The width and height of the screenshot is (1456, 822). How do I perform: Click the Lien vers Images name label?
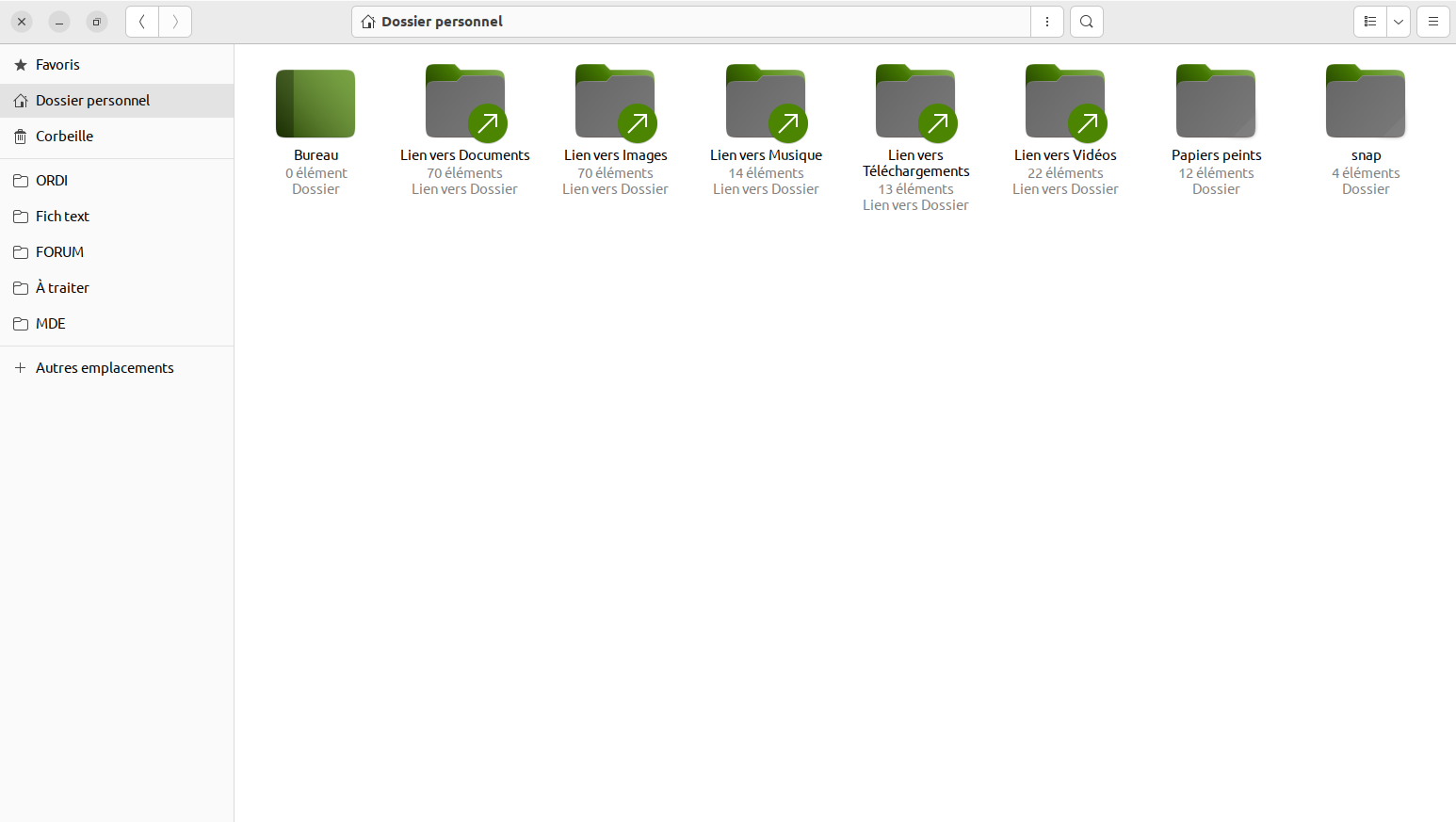click(616, 155)
